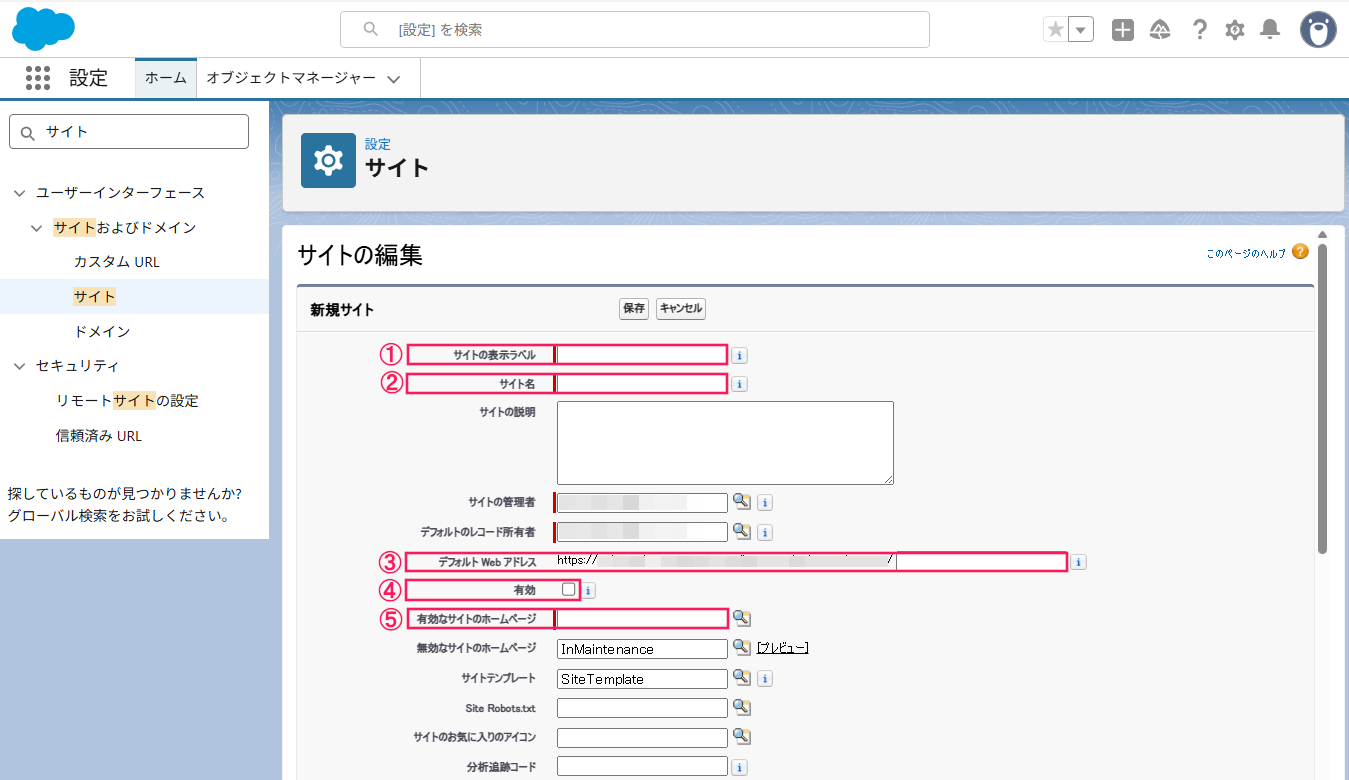
Task: Click the InMaintenance input field
Action: tap(642, 649)
